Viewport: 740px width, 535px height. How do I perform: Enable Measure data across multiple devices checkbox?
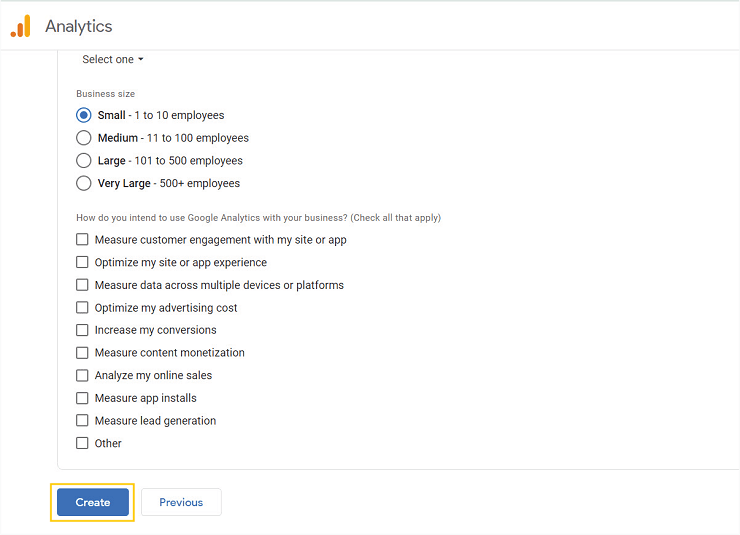[82, 284]
